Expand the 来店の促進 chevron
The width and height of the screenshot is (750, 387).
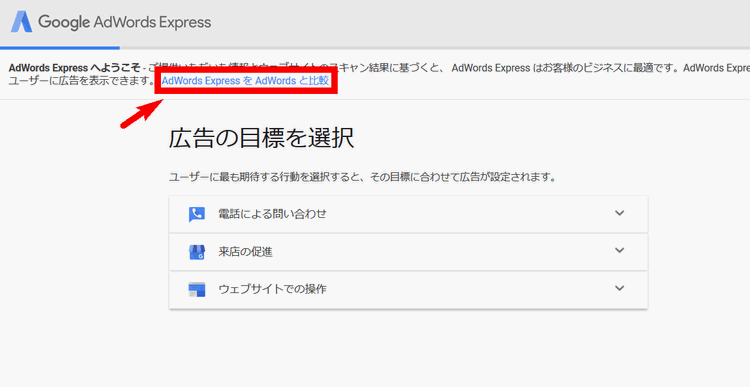point(619,251)
